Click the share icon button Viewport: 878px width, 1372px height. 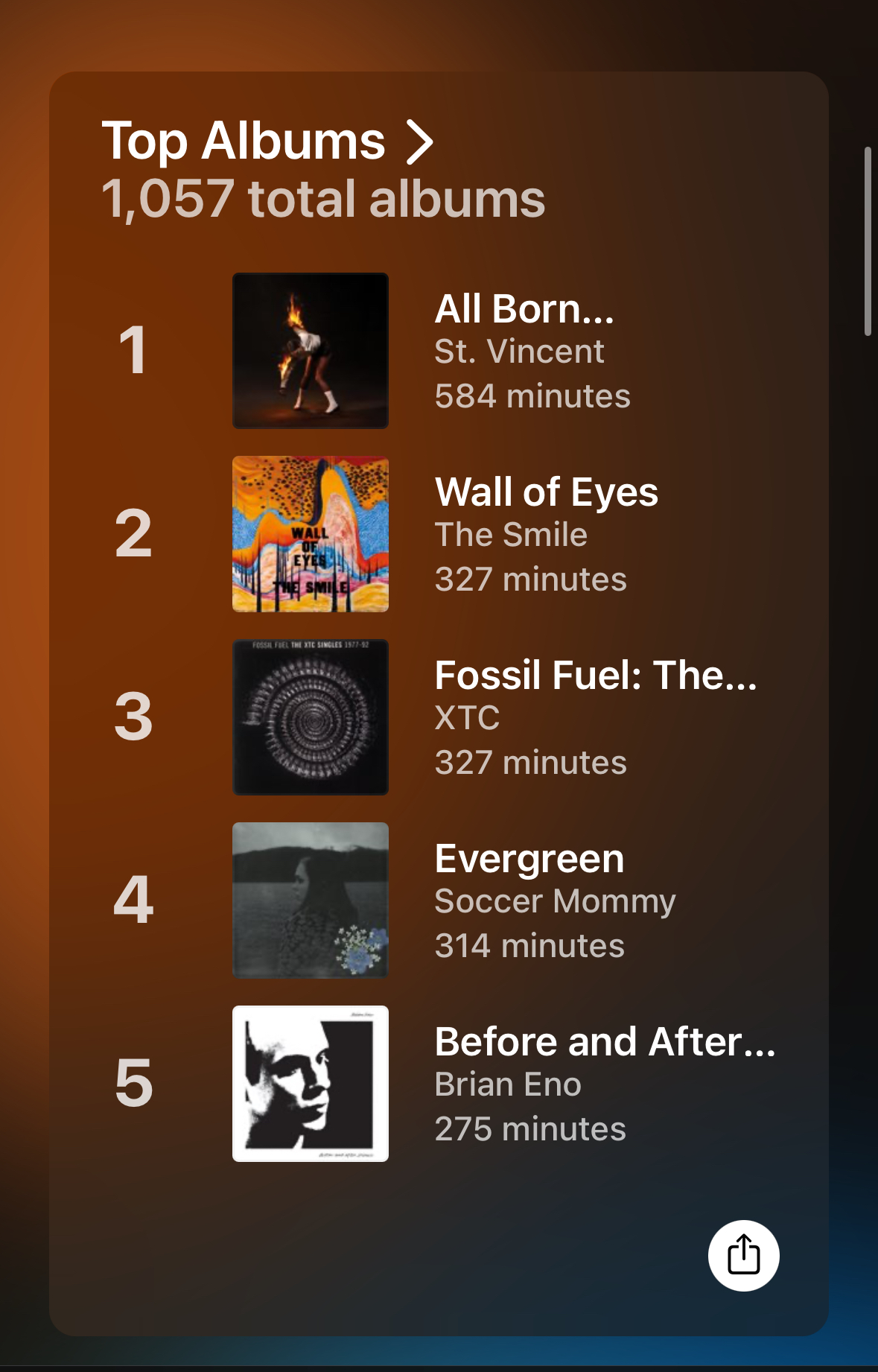click(x=743, y=1255)
